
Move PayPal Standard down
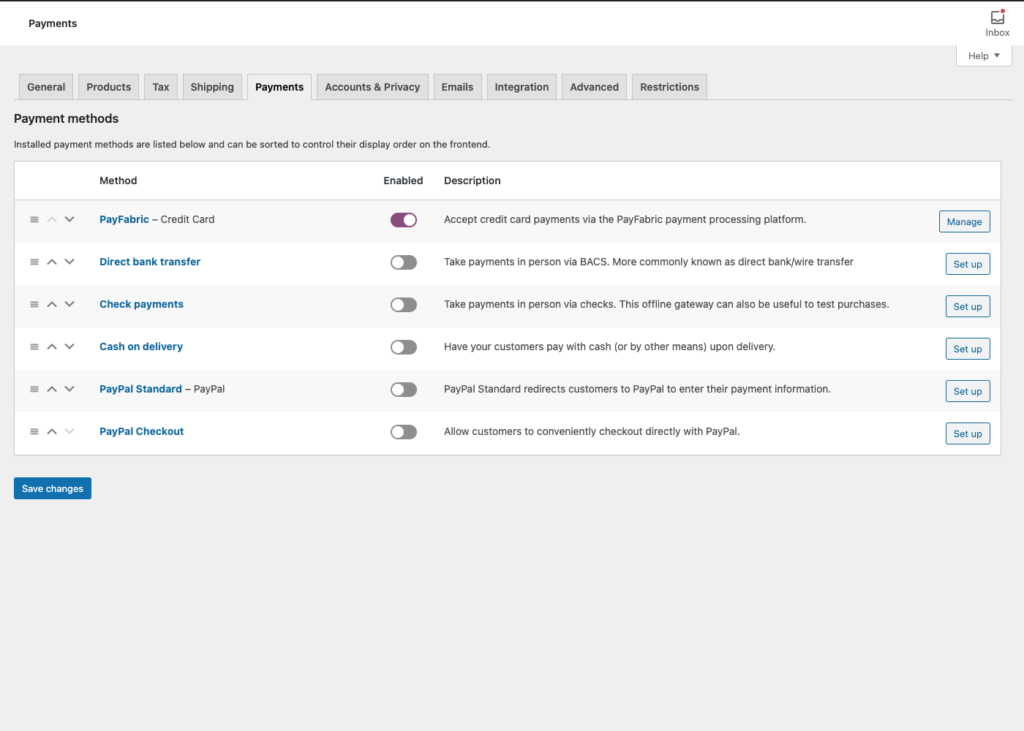(69, 389)
